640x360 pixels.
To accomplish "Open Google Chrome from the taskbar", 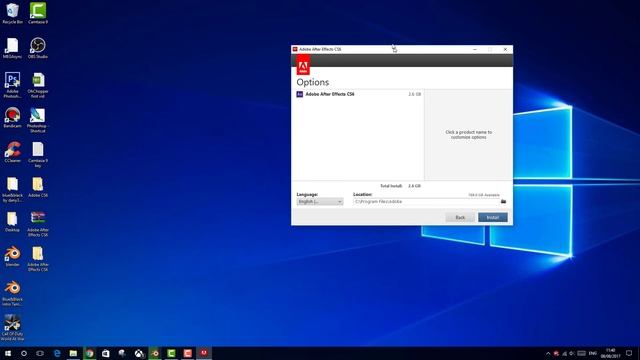I will coord(89,353).
